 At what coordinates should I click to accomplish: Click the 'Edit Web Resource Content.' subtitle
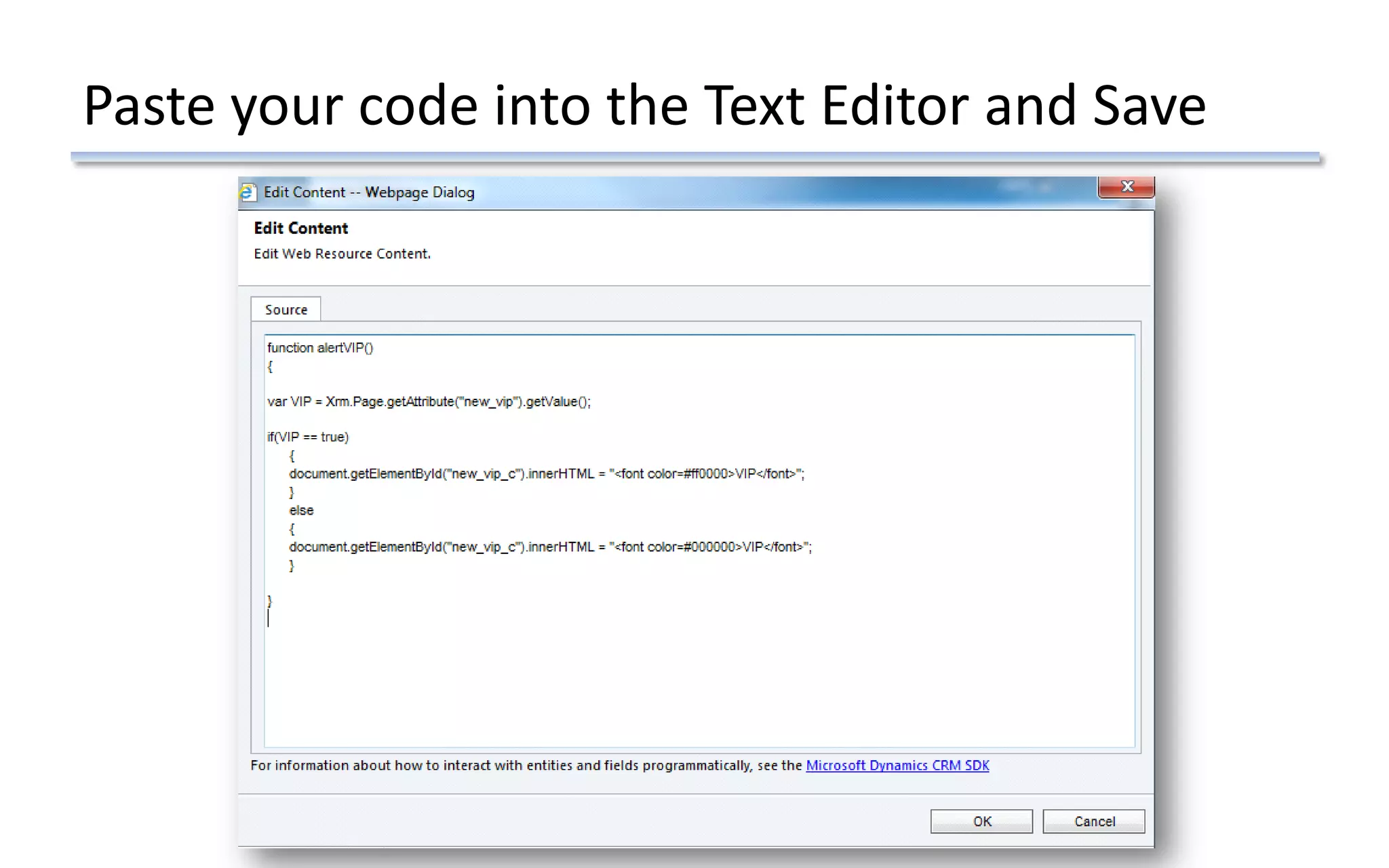(x=342, y=254)
